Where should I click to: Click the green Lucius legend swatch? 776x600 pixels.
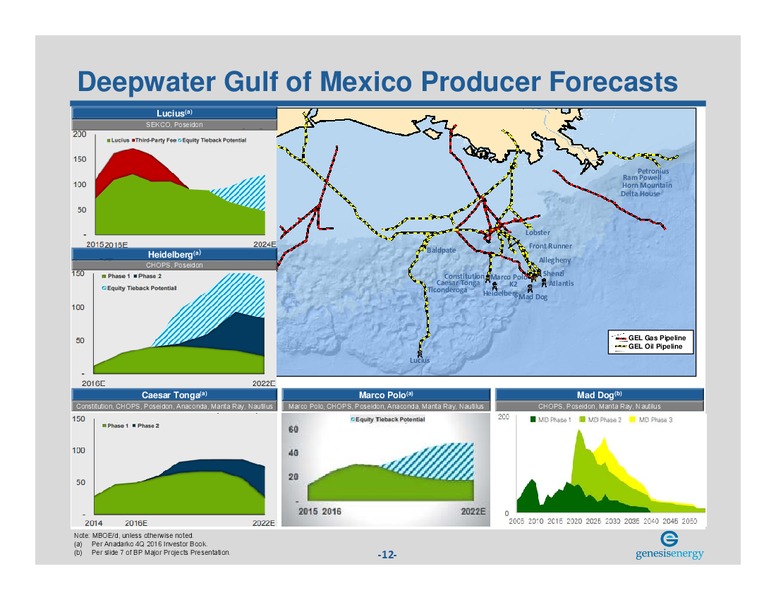coord(108,141)
